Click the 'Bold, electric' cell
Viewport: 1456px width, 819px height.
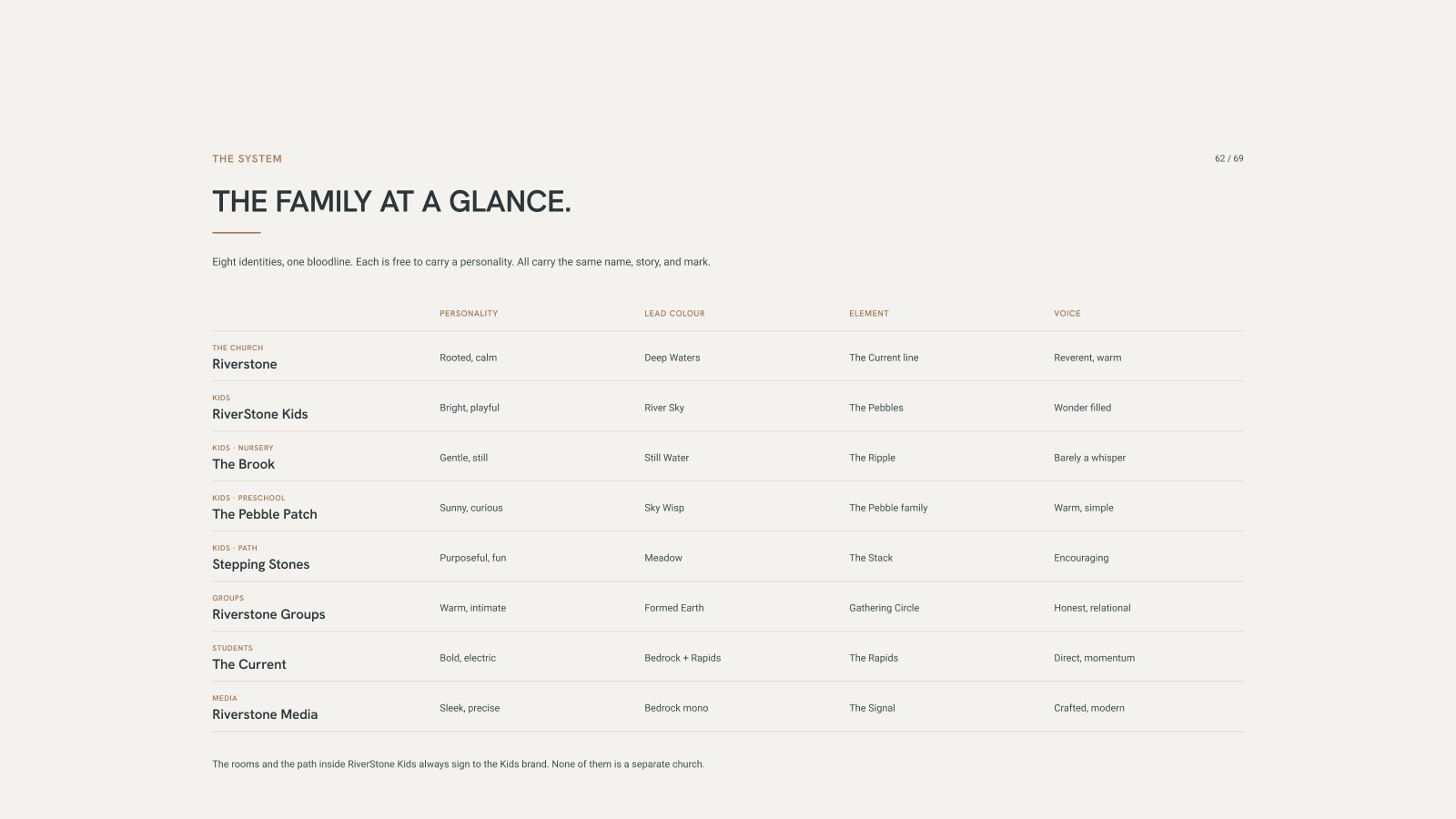tap(468, 658)
